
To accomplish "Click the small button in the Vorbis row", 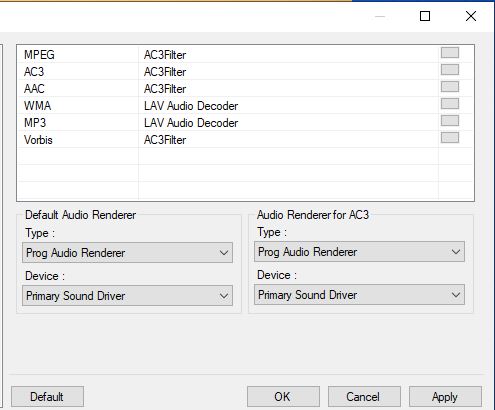I will click(x=450, y=138).
